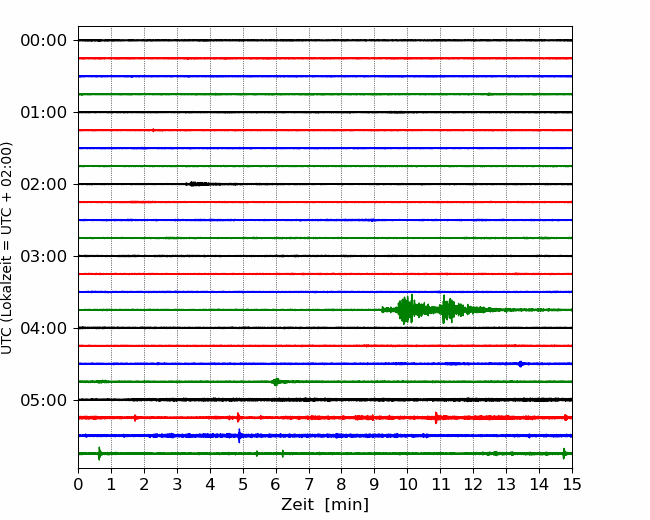Click the 05:00 time label
Viewport: 650px width, 520px height.
tap(44, 400)
